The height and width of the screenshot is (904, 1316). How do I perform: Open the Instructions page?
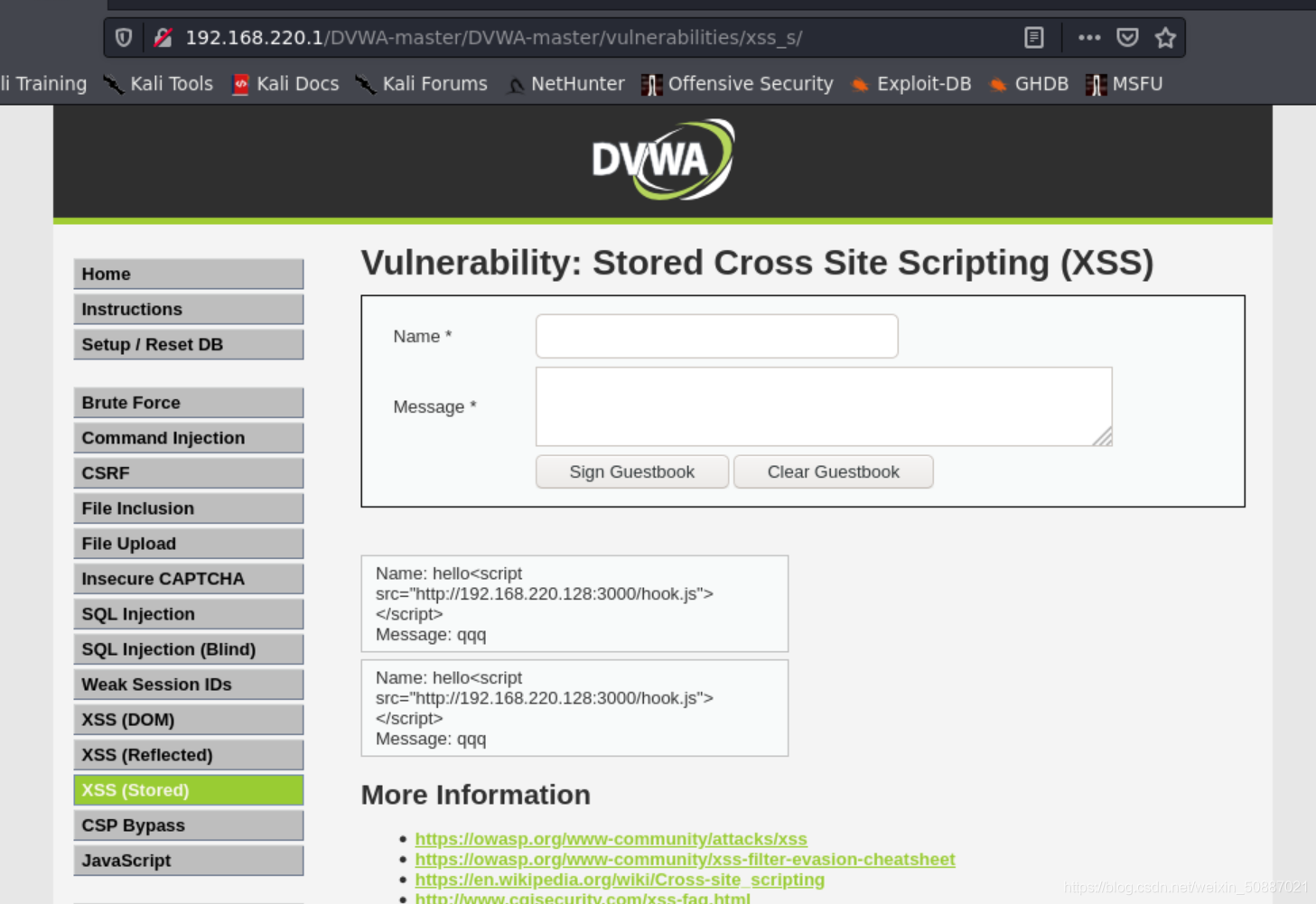coord(189,309)
